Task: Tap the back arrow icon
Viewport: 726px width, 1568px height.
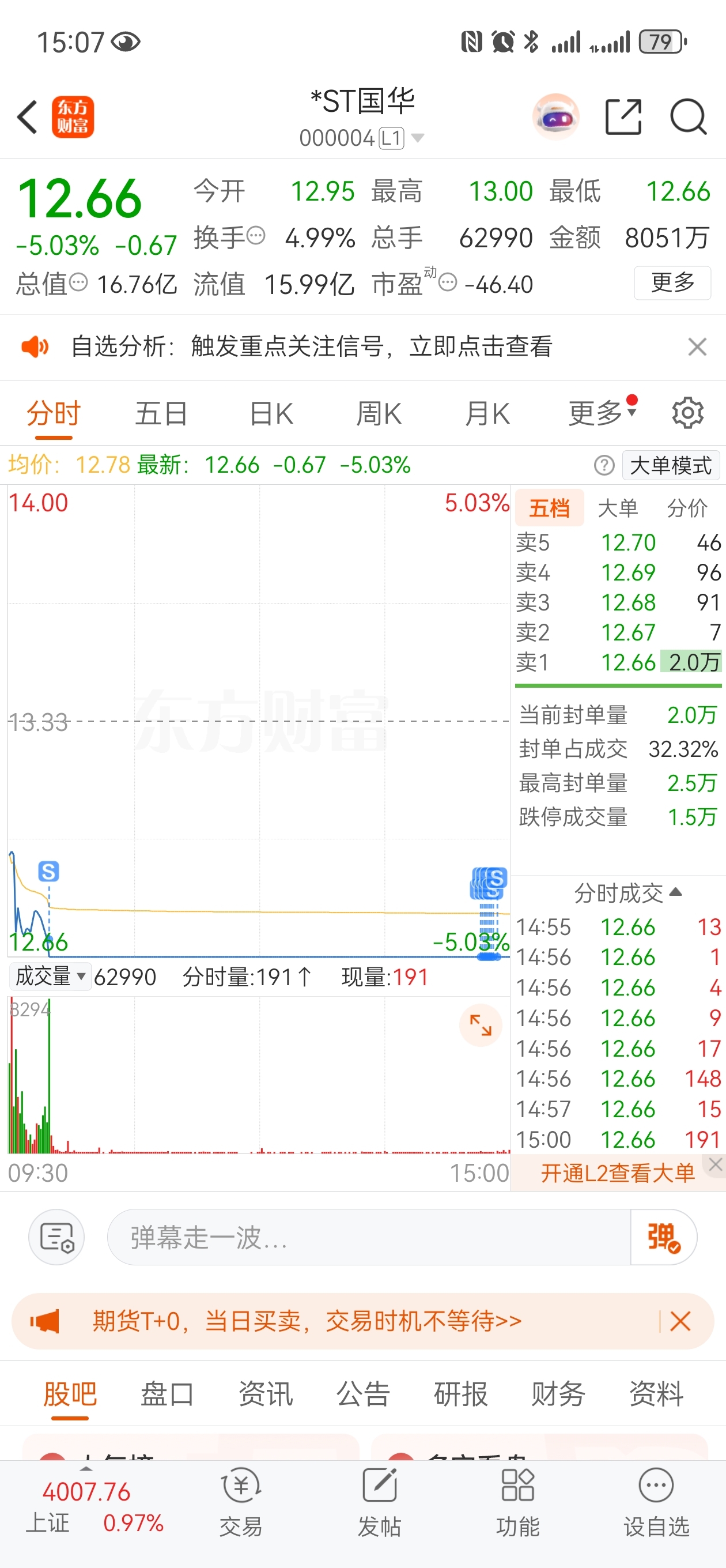Action: (28, 117)
